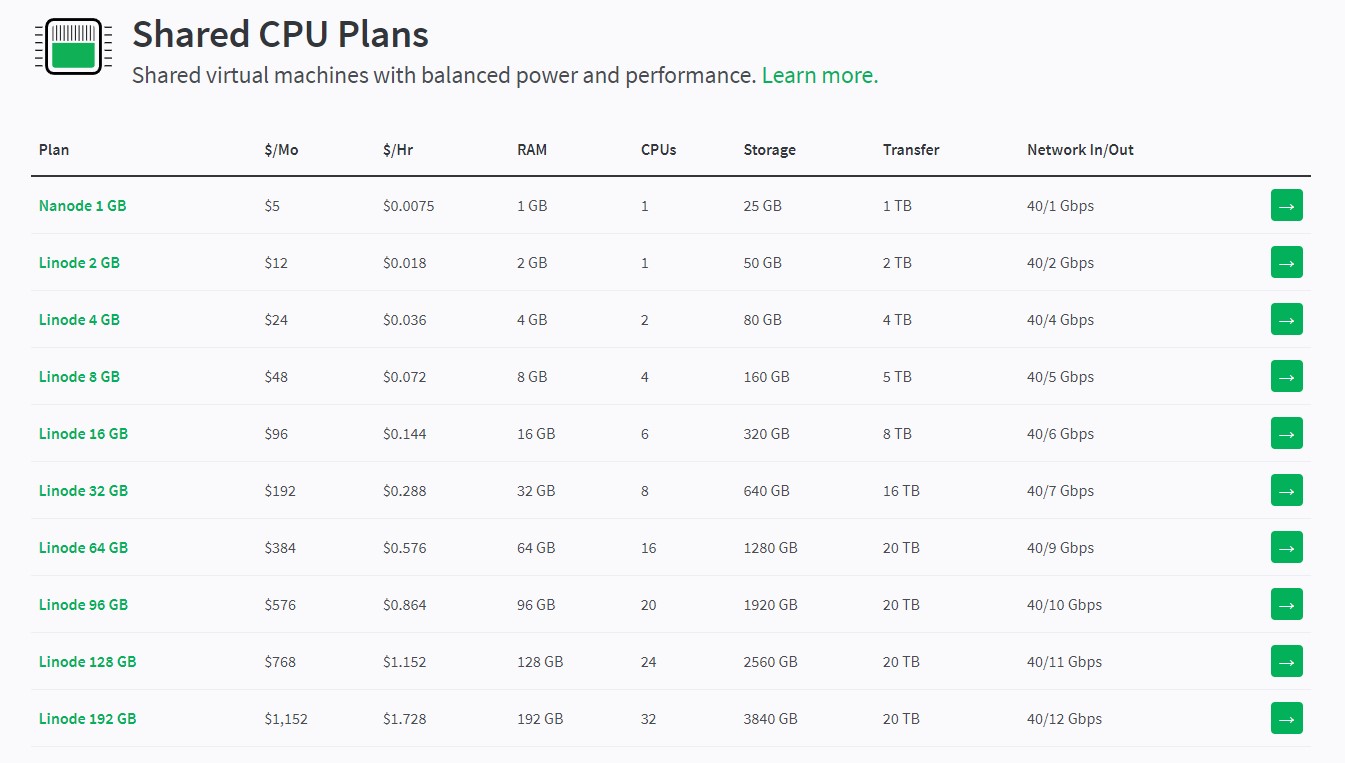Click the arrow button for Linode 64 GB
Screen dimensions: 1345x763
point(1286,547)
